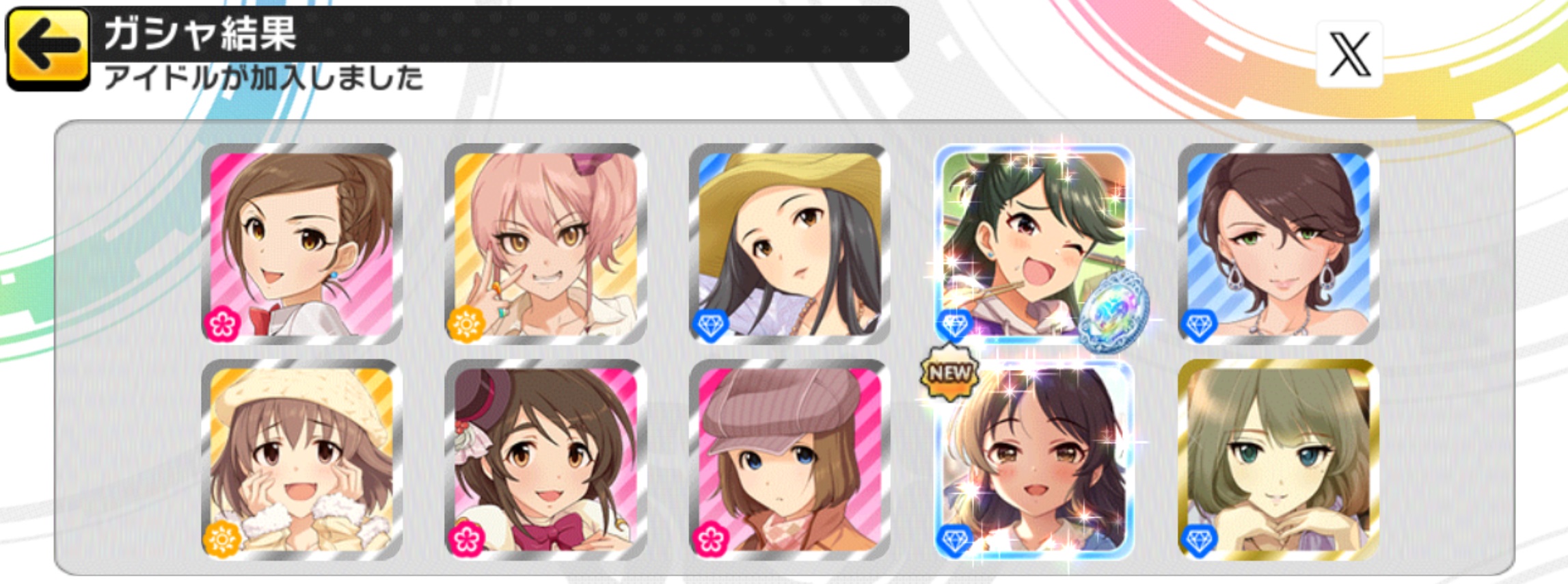Select the brown-haired idol with braided updo
1568x584 pixels.
[x=301, y=243]
